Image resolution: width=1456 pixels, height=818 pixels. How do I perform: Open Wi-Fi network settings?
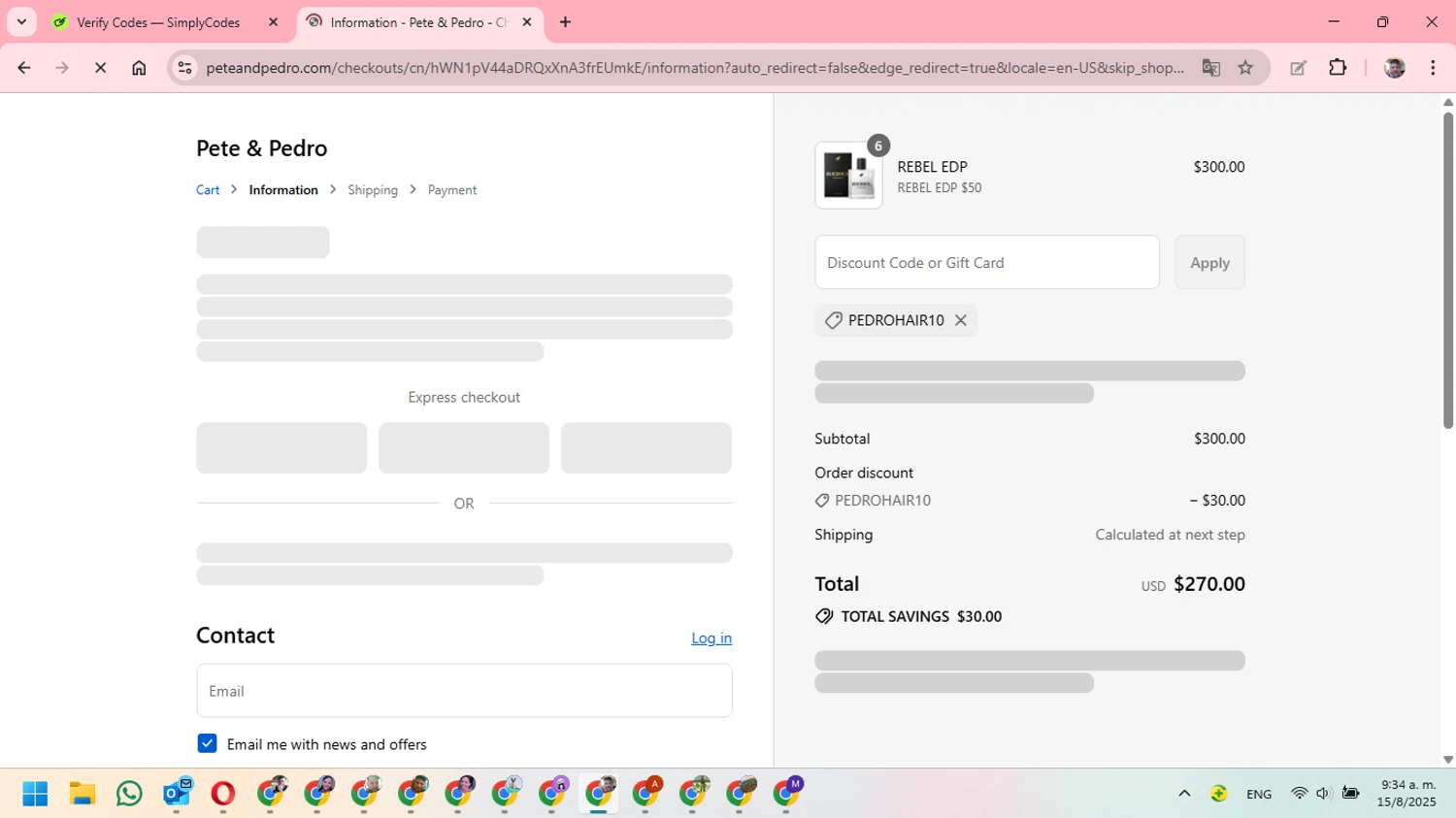pos(1299,794)
